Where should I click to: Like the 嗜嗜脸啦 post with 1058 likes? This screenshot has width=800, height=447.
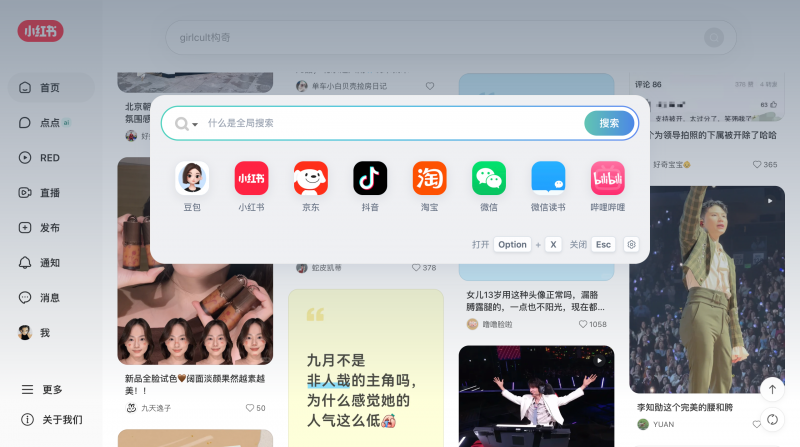pos(583,324)
